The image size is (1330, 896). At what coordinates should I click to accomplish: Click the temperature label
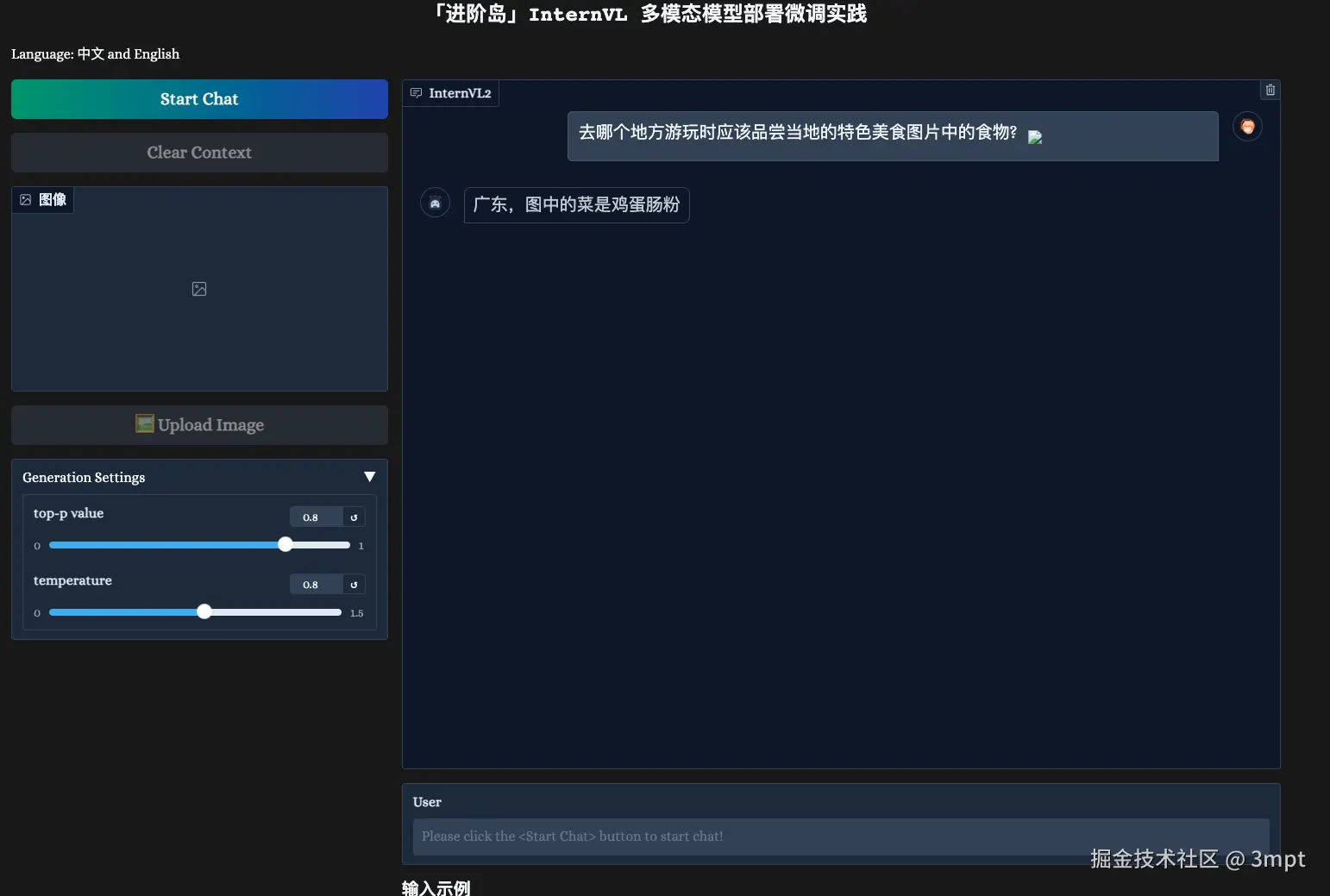[x=72, y=580]
